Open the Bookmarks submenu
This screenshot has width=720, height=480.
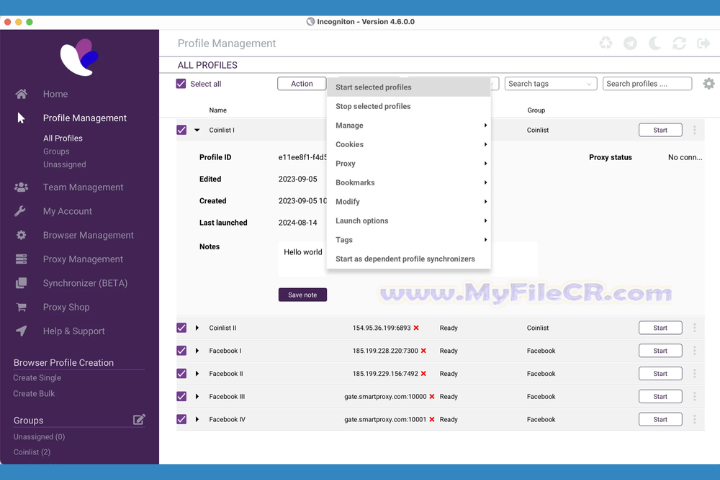click(409, 182)
